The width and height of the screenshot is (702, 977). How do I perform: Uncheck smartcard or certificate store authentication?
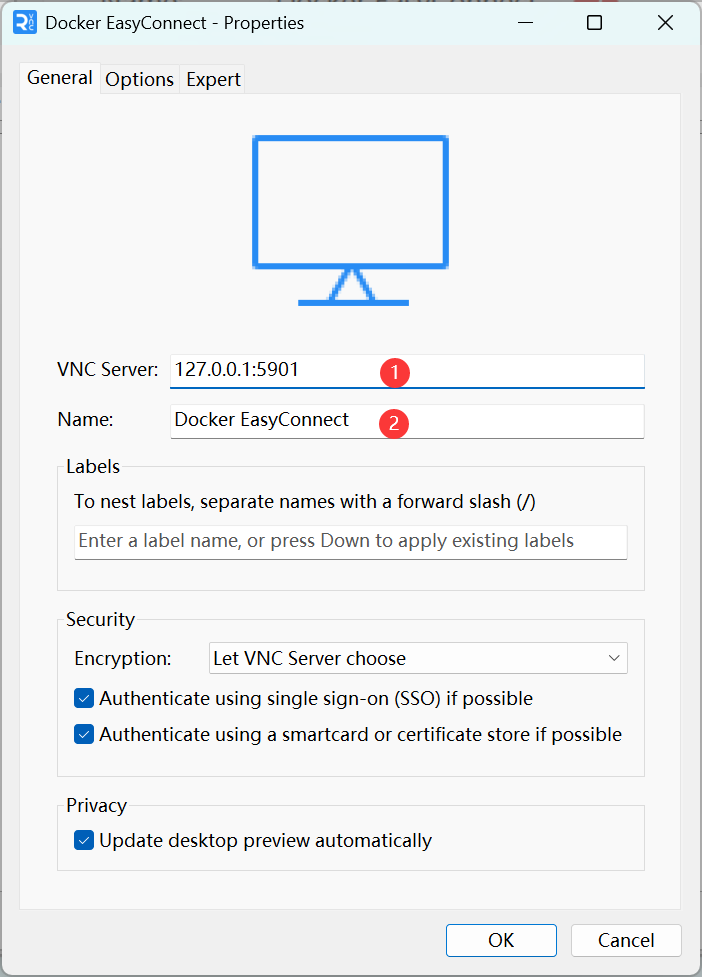click(x=84, y=735)
